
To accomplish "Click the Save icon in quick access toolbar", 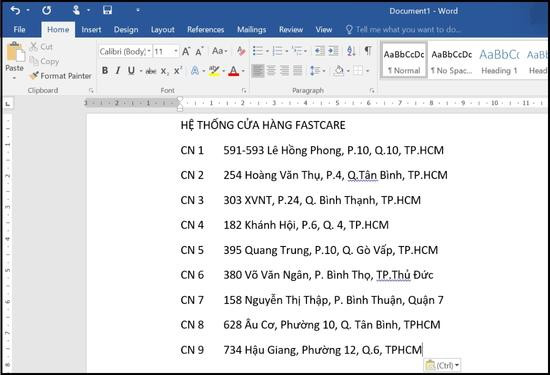I will (x=107, y=10).
